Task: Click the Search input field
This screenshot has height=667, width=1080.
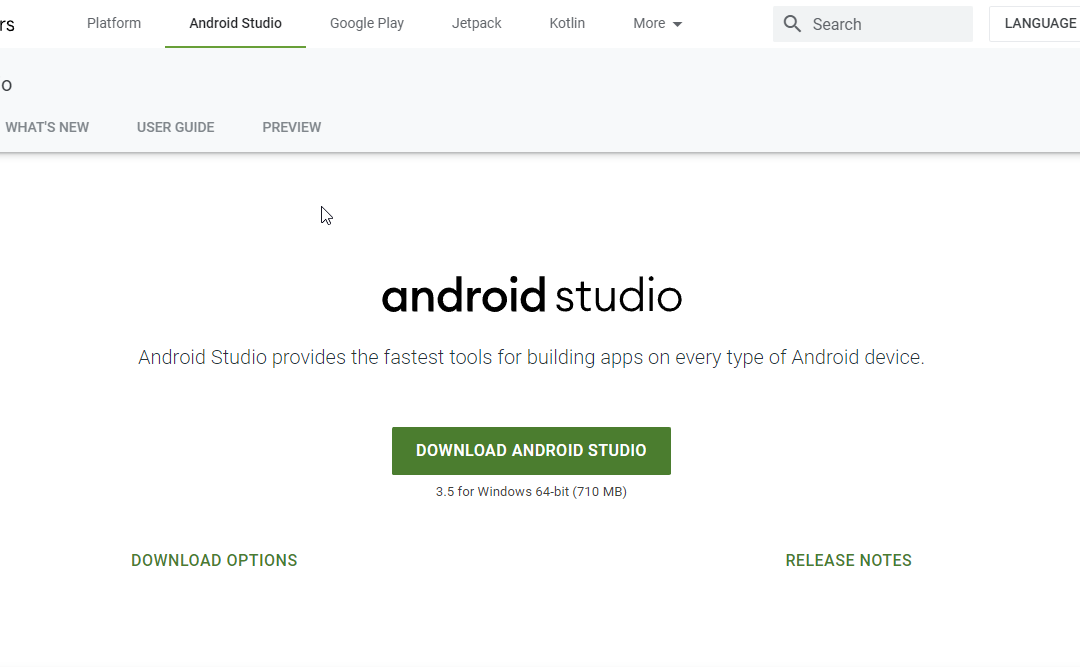Action: pos(873,24)
